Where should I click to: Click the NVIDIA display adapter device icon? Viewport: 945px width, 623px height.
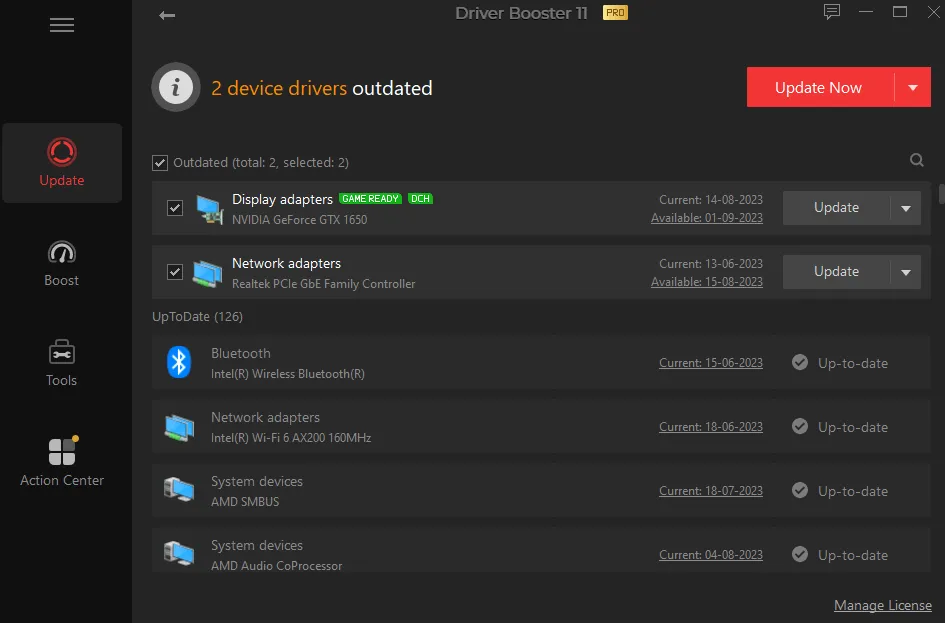209,207
